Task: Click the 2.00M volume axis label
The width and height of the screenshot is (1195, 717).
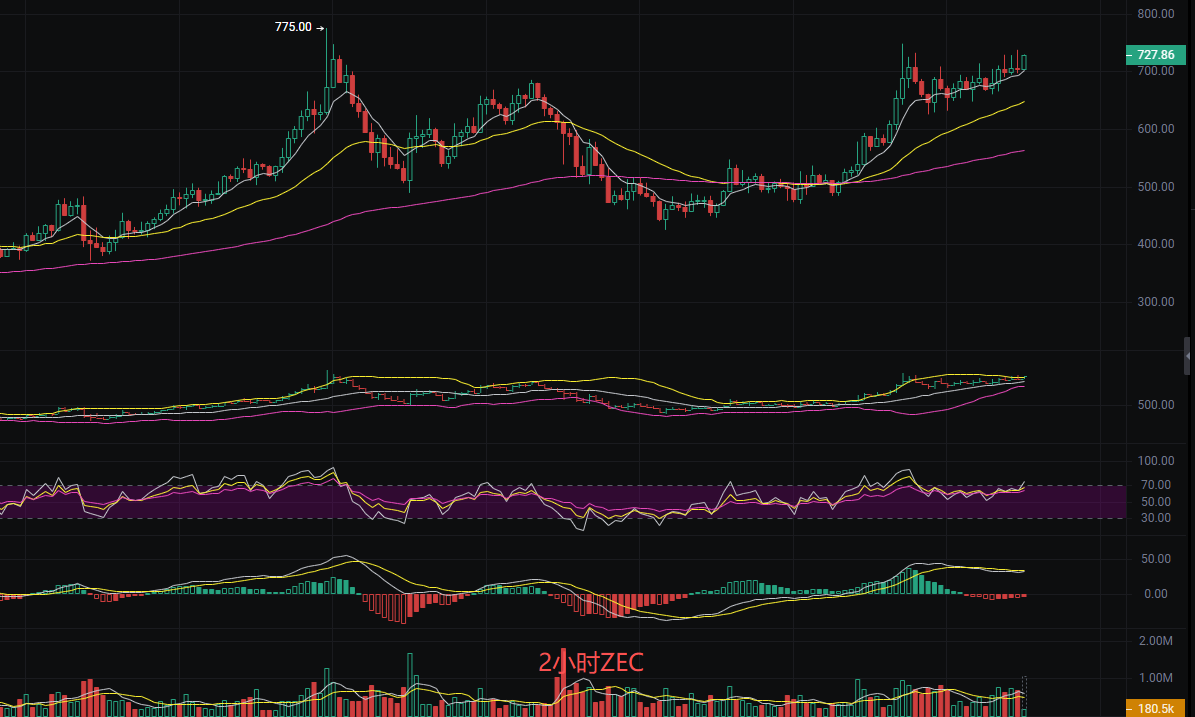Action: (x=1155, y=641)
